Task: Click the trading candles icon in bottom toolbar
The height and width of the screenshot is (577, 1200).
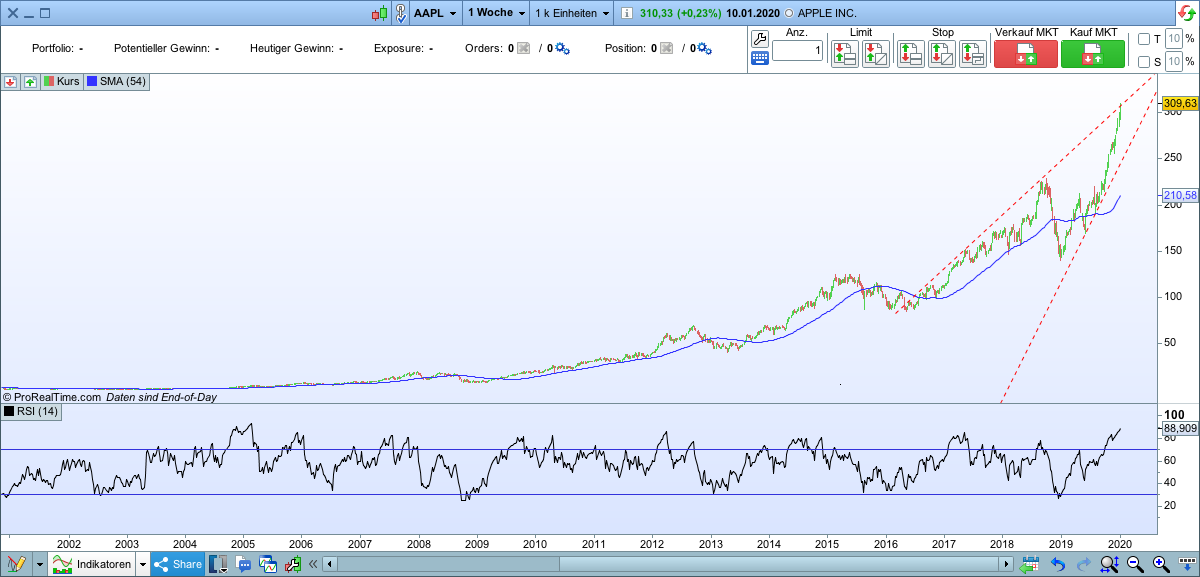Action: [292, 564]
